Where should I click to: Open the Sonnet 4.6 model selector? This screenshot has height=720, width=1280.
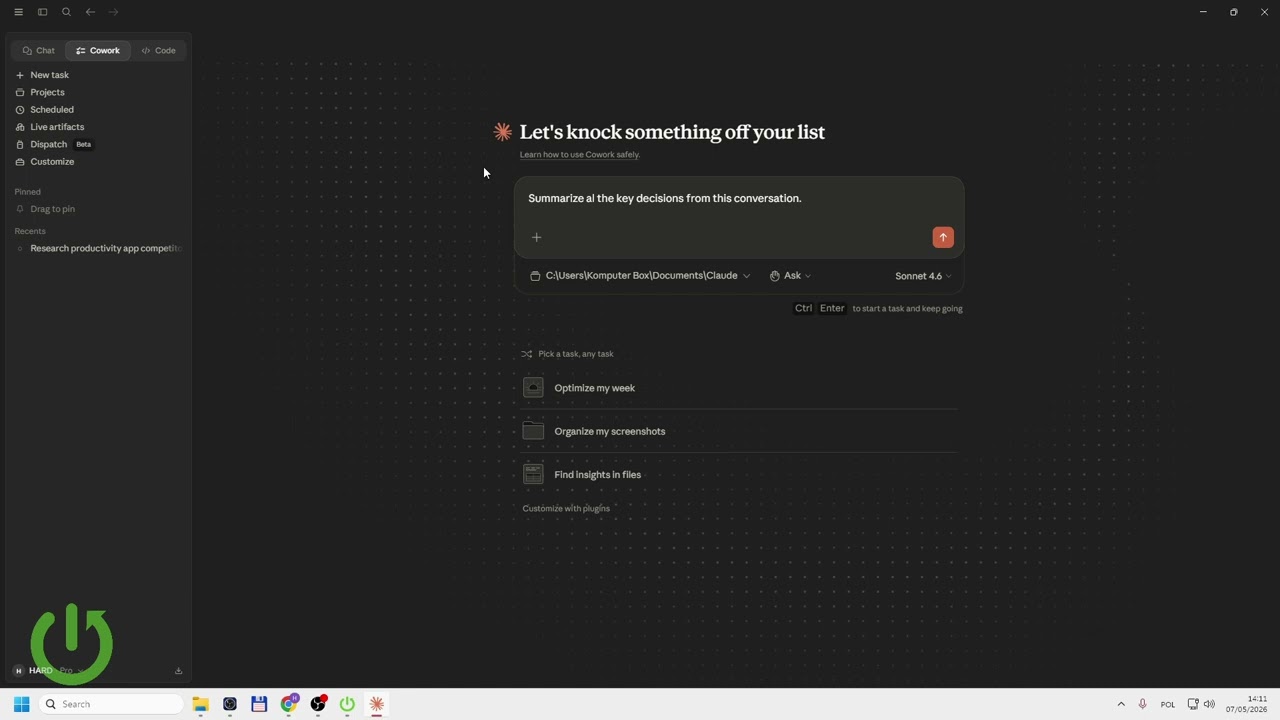[x=923, y=276]
